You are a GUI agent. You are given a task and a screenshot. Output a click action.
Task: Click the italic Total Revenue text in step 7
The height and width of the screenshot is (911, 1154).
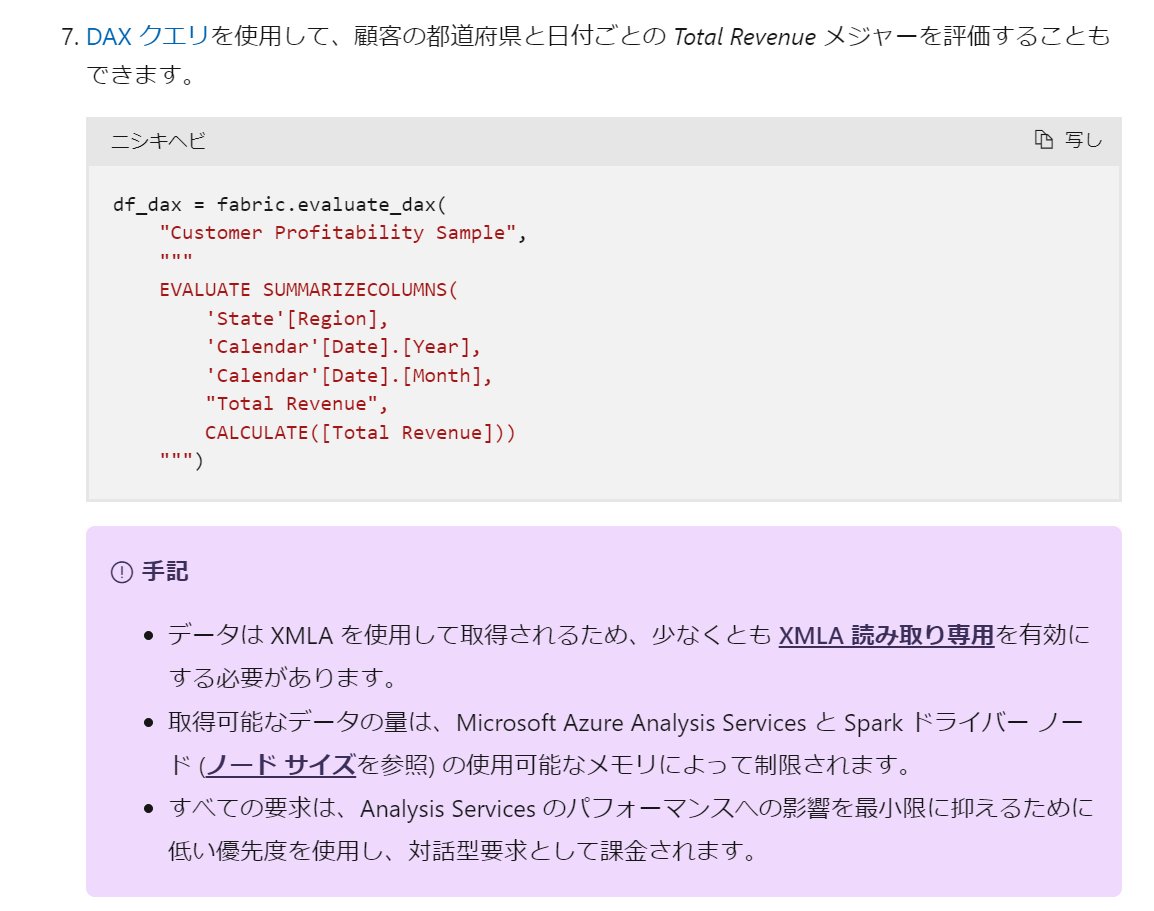coord(745,37)
